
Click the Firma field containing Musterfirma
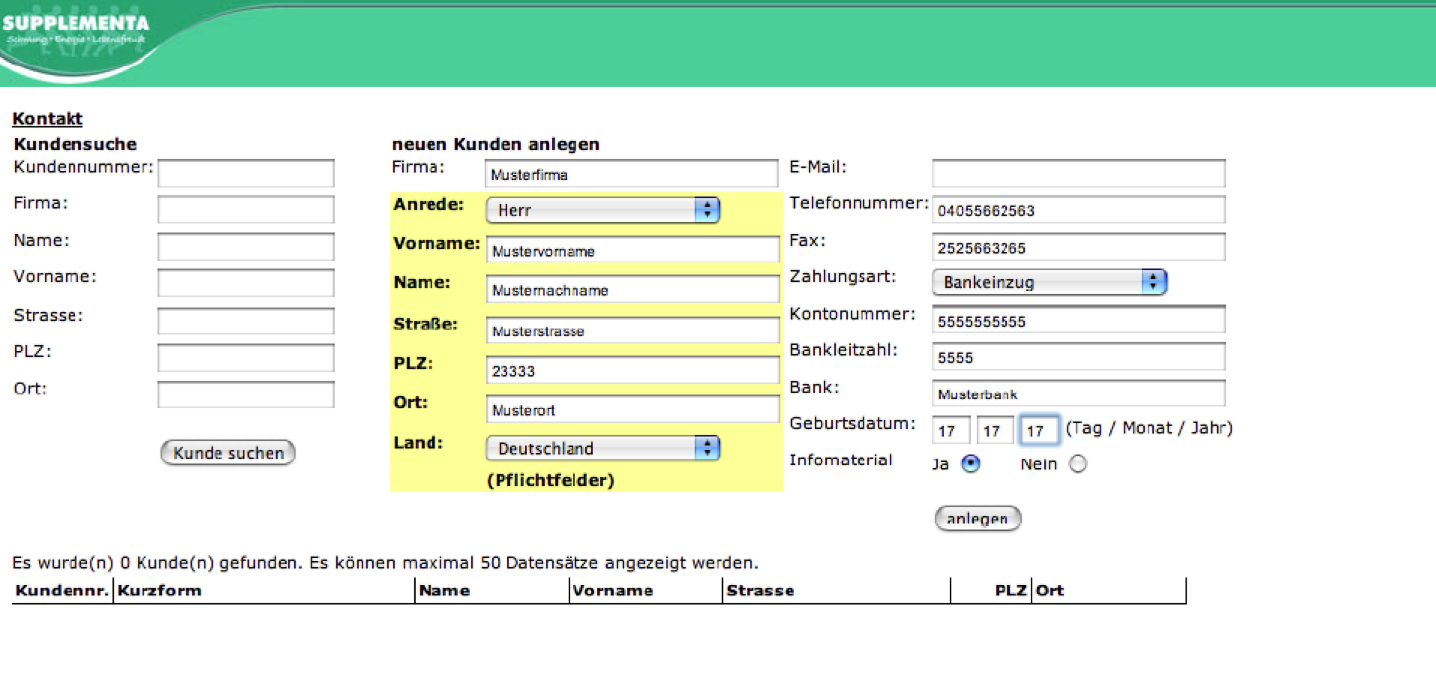631,174
